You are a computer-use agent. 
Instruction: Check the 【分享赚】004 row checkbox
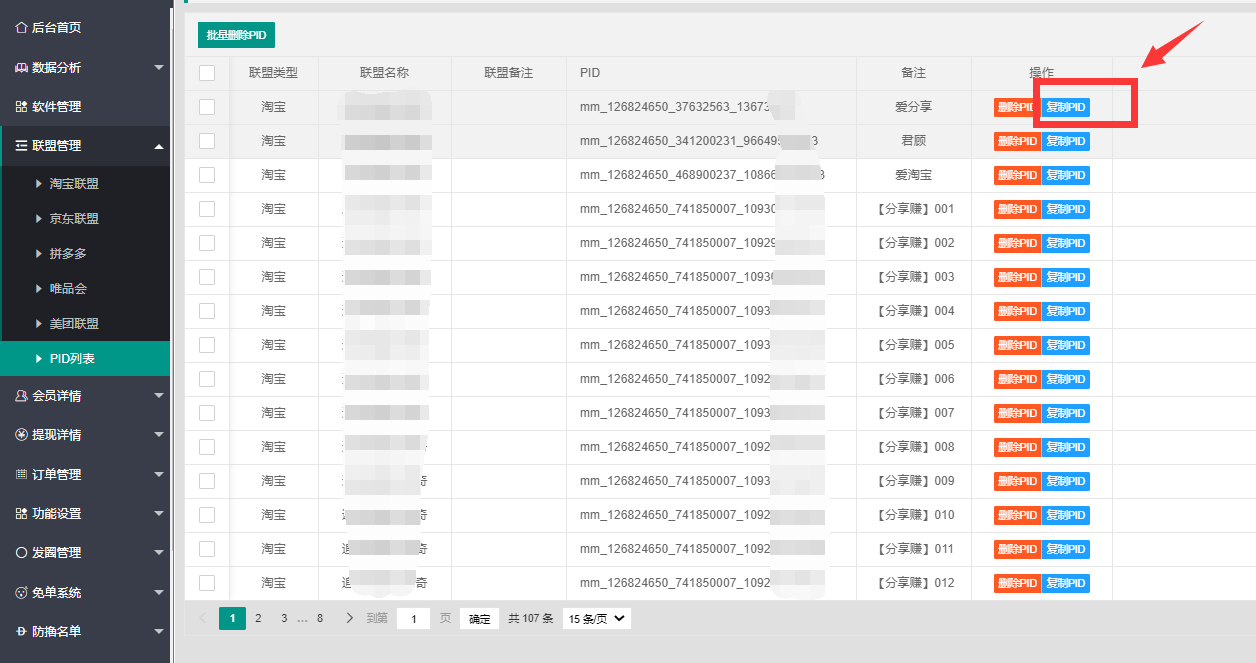tap(207, 311)
